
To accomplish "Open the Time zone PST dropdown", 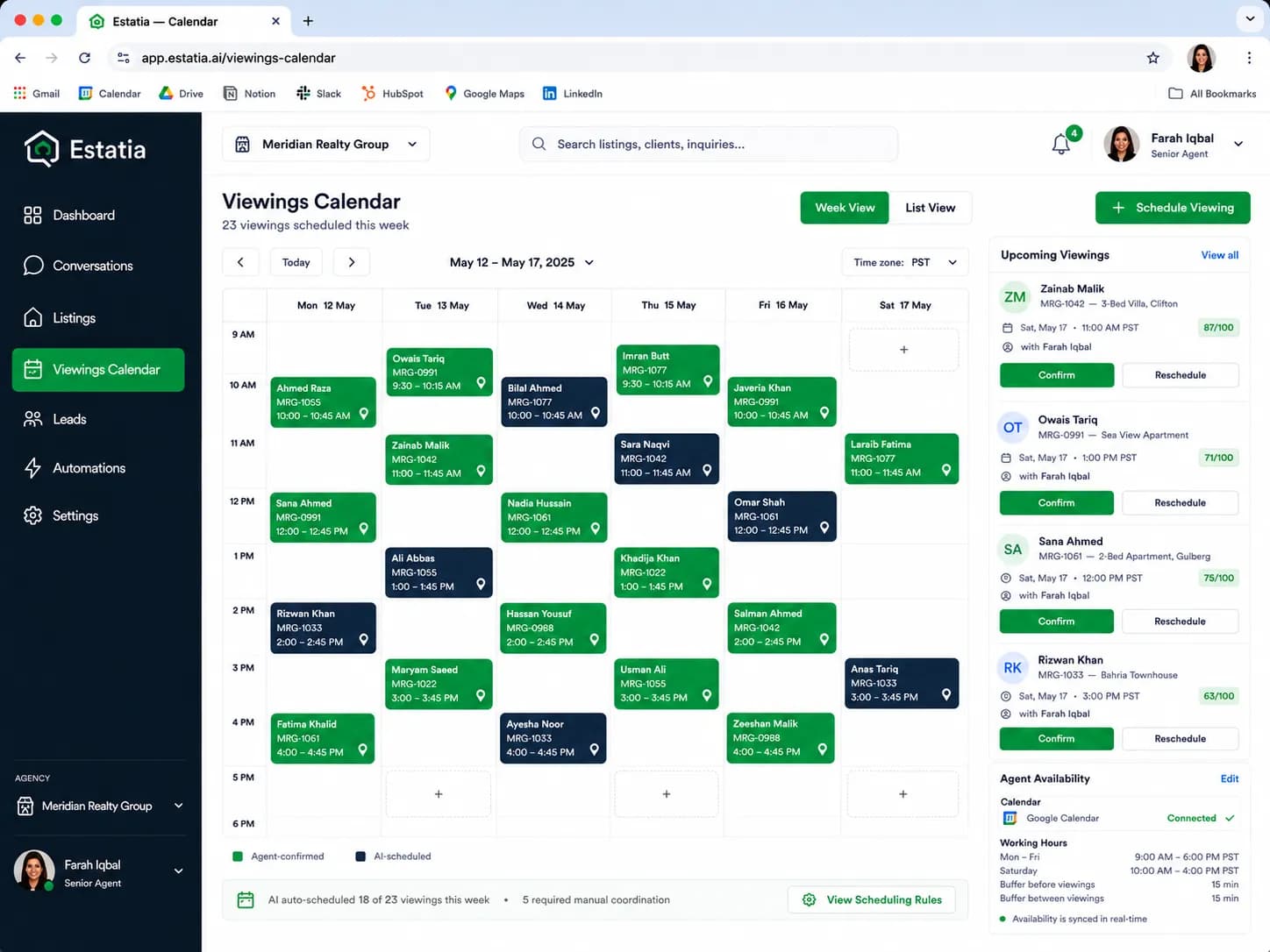I will tap(905, 262).
